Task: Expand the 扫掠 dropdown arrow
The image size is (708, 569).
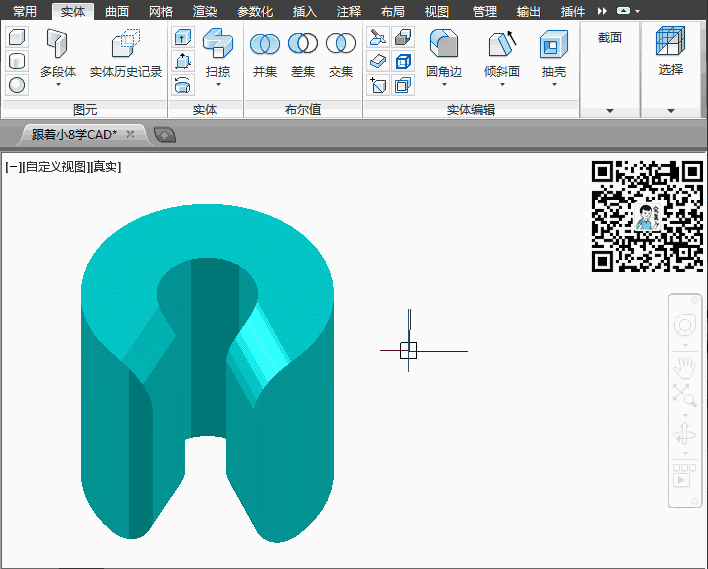Action: pos(218,84)
